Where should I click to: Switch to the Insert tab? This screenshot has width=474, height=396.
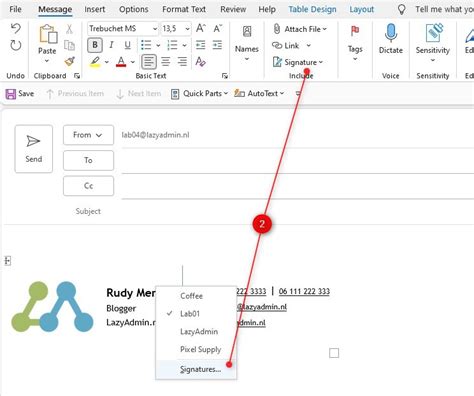[95, 9]
